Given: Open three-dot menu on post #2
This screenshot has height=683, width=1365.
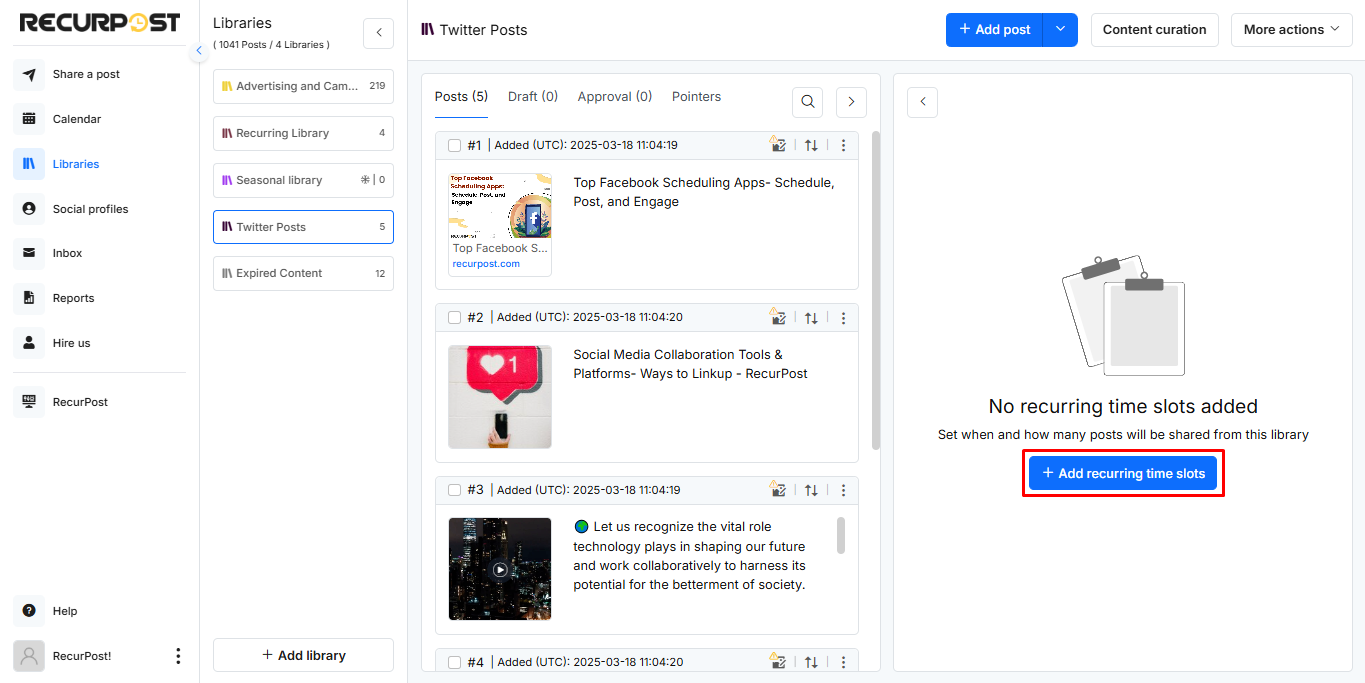Looking at the screenshot, I should [x=843, y=318].
